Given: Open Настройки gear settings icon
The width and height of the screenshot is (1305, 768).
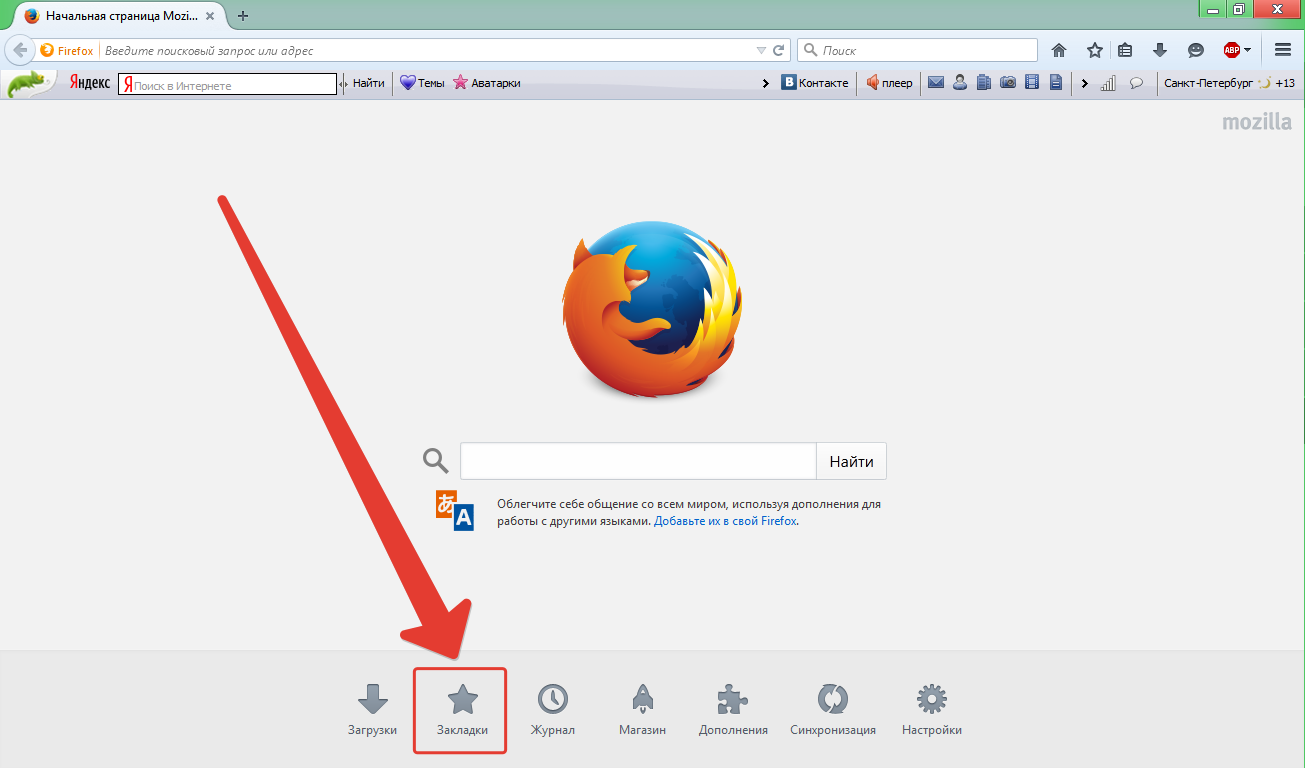Looking at the screenshot, I should [931, 710].
